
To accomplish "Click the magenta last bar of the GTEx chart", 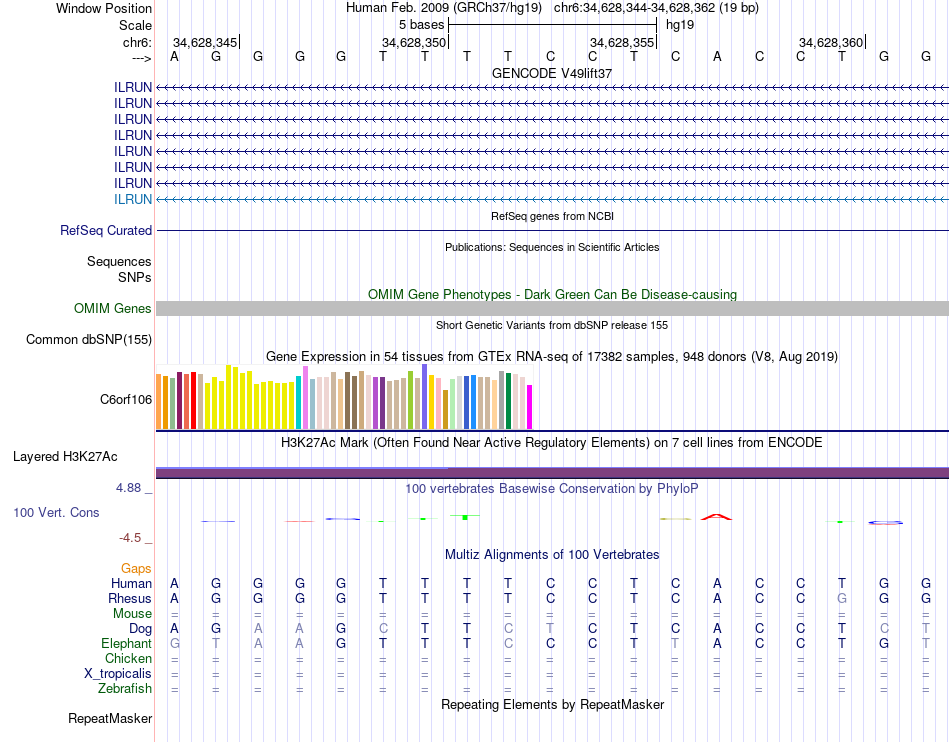I will (530, 406).
